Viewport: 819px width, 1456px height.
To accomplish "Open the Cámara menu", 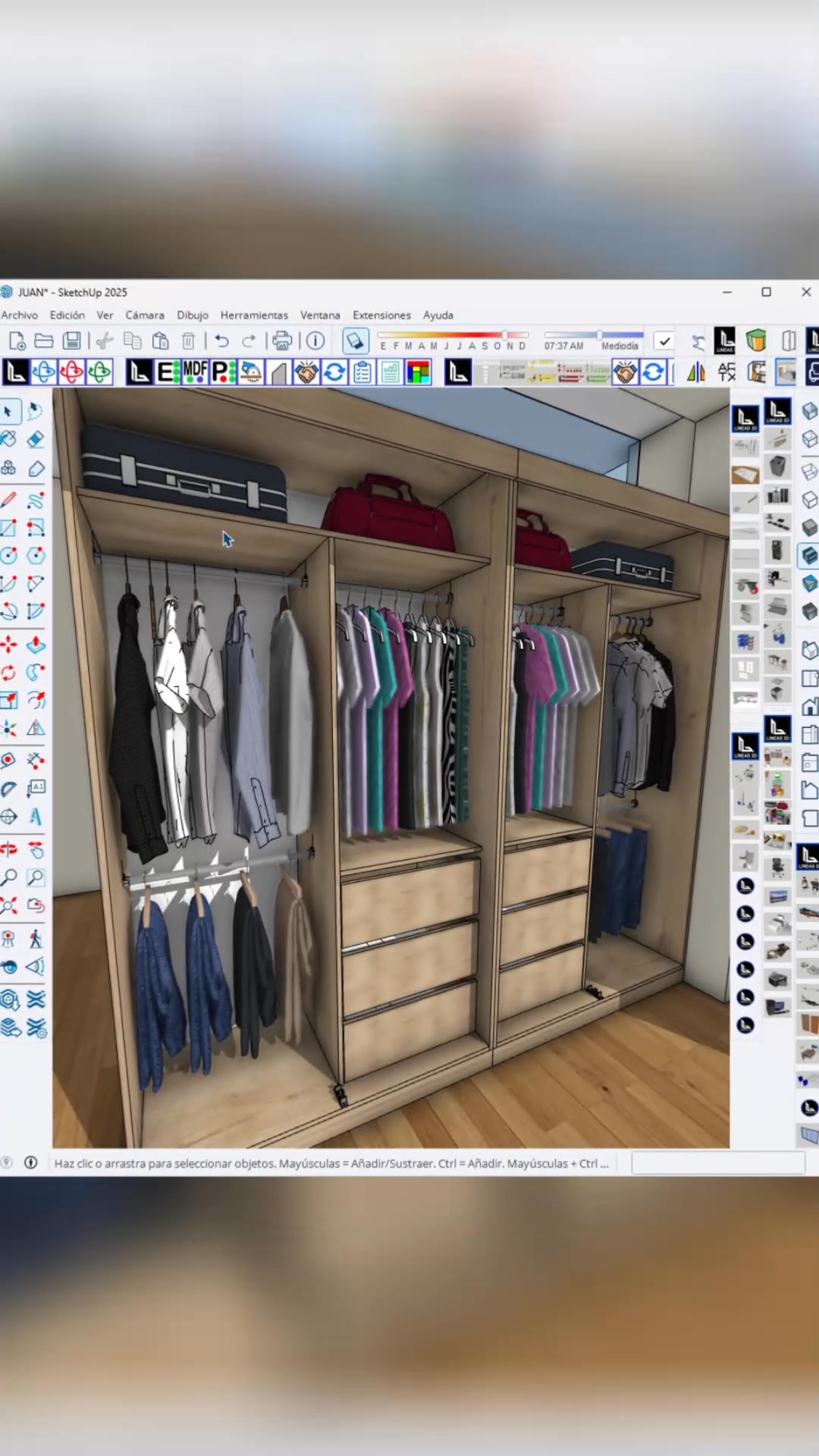I will point(145,315).
